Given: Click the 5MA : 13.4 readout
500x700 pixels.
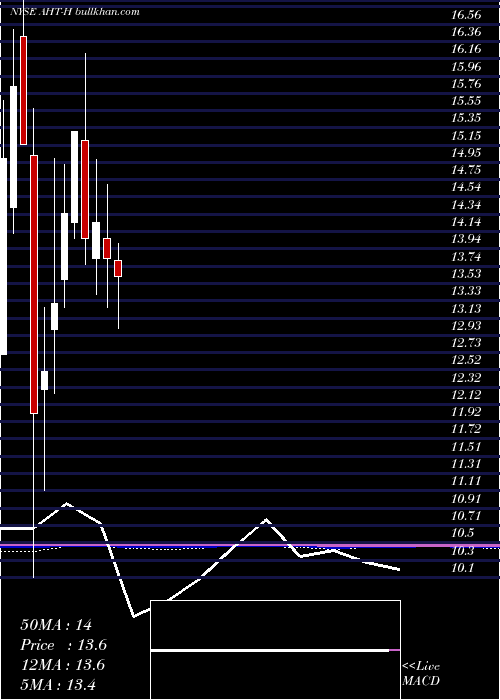Looking at the screenshot, I should tap(58, 685).
